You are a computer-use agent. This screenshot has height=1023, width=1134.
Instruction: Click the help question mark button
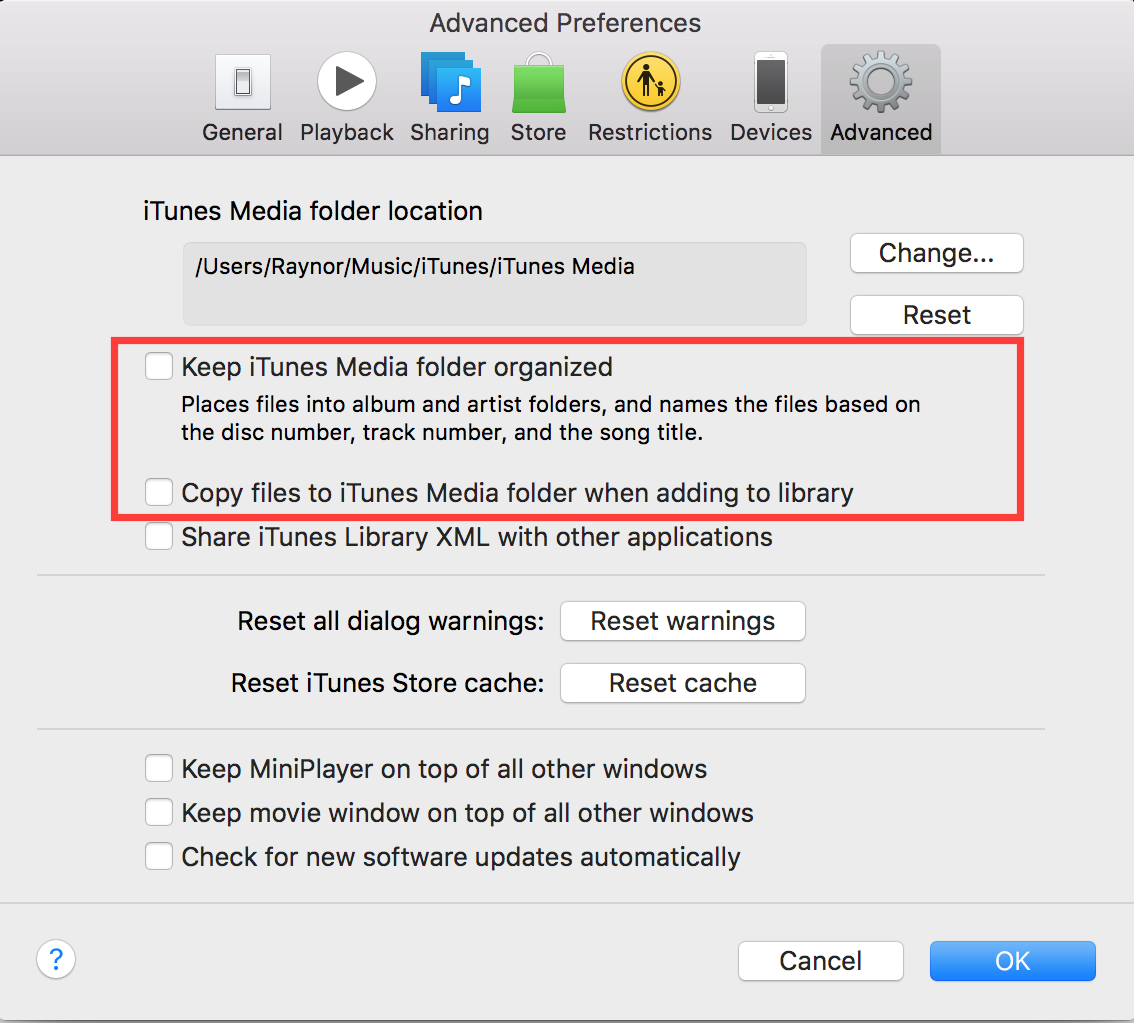click(x=56, y=959)
